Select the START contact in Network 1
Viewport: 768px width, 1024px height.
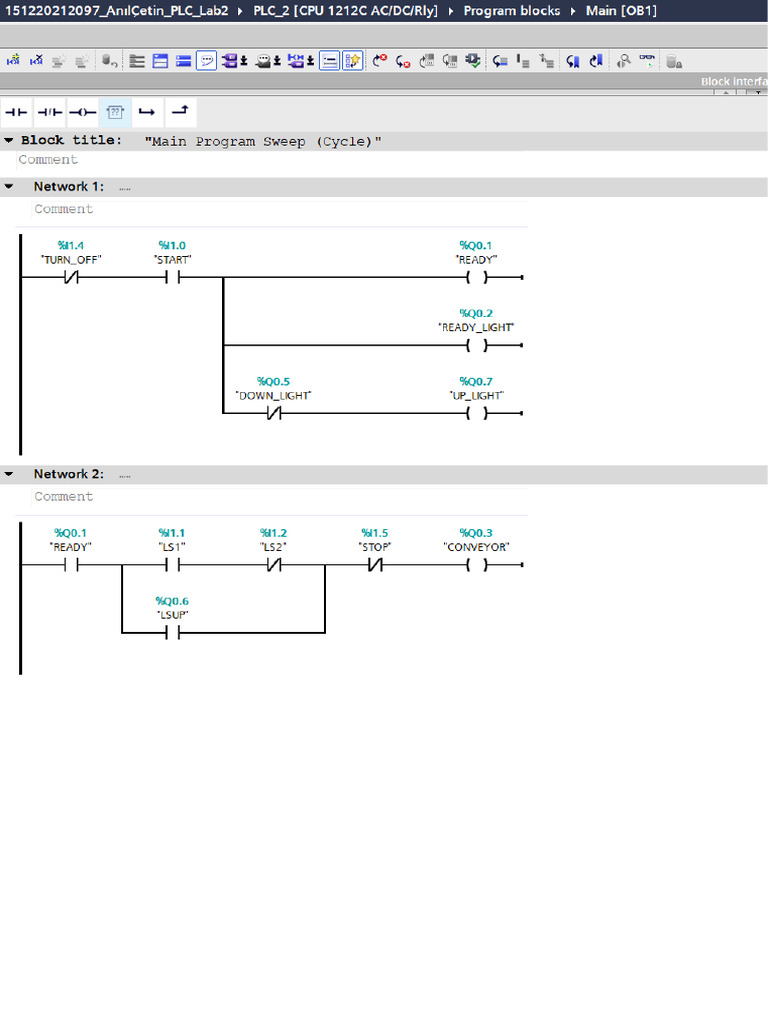[x=172, y=278]
